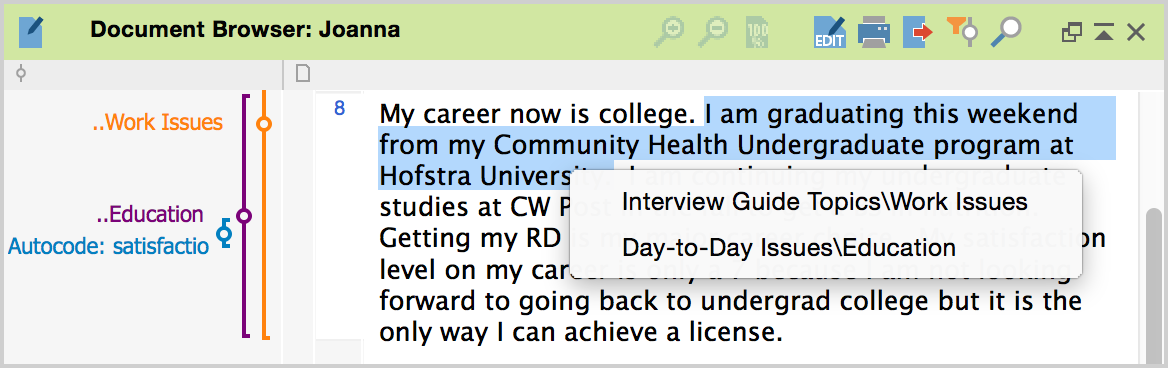The height and width of the screenshot is (368, 1168).
Task: Select the Autocode: satisfactio label
Action: [109, 246]
